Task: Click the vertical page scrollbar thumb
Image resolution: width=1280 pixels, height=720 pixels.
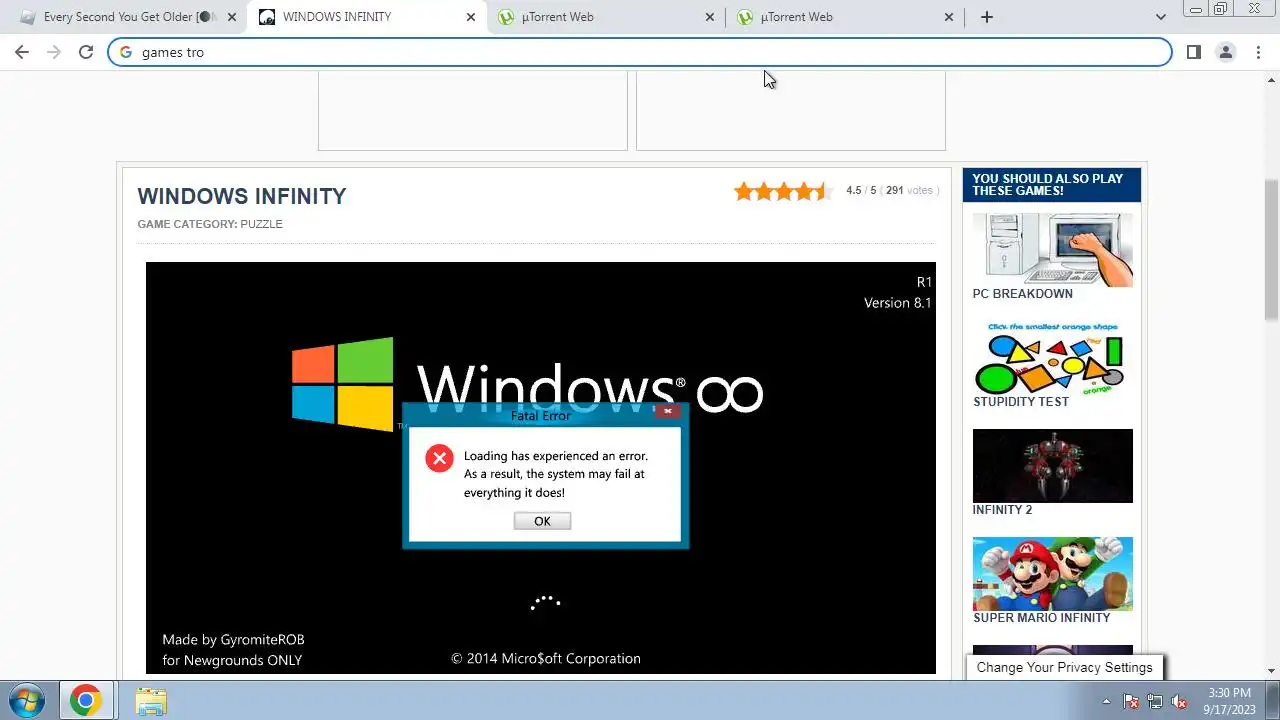Action: 1271,250
